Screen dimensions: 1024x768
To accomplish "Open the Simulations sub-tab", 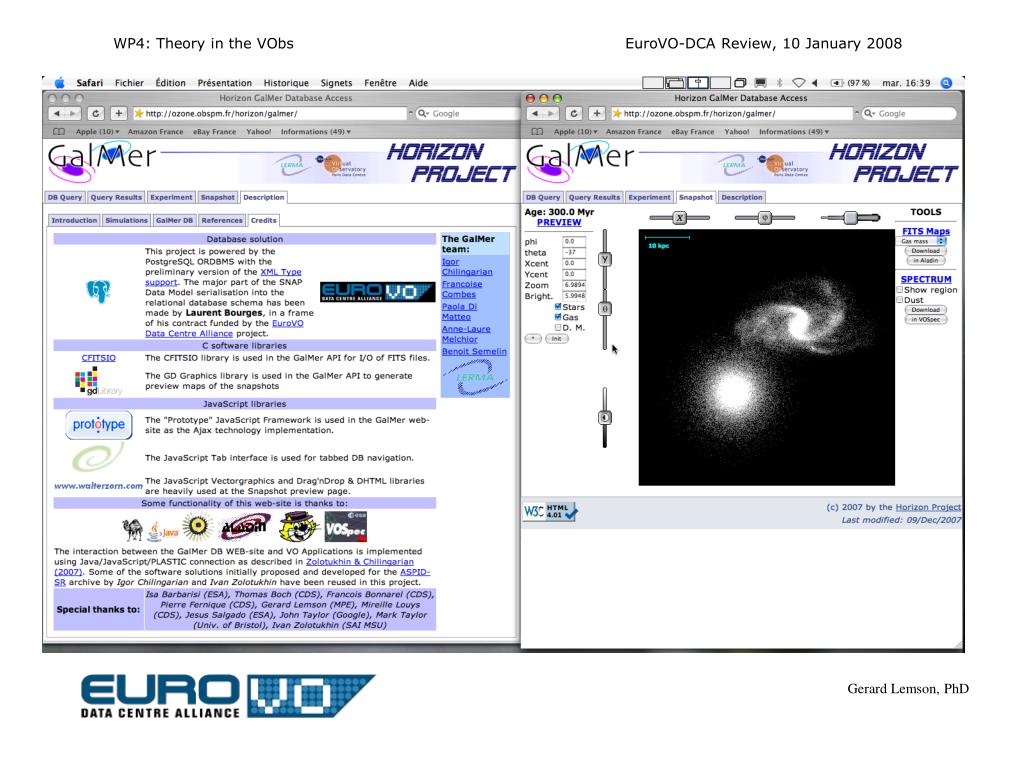I will coord(126,221).
